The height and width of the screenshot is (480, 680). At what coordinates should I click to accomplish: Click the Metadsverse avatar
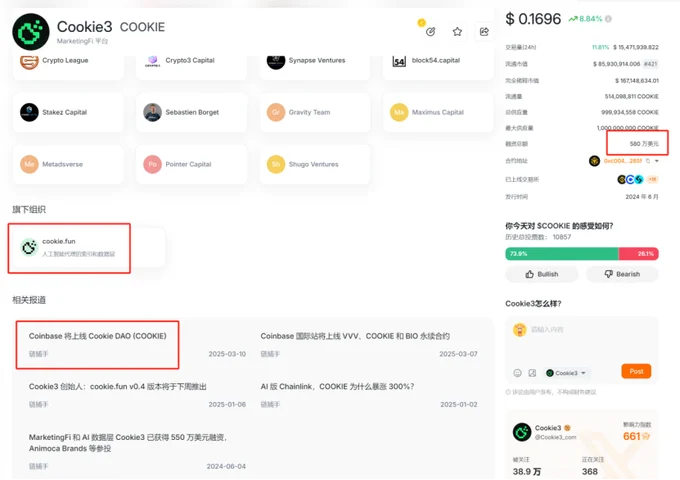pyautogui.click(x=29, y=164)
